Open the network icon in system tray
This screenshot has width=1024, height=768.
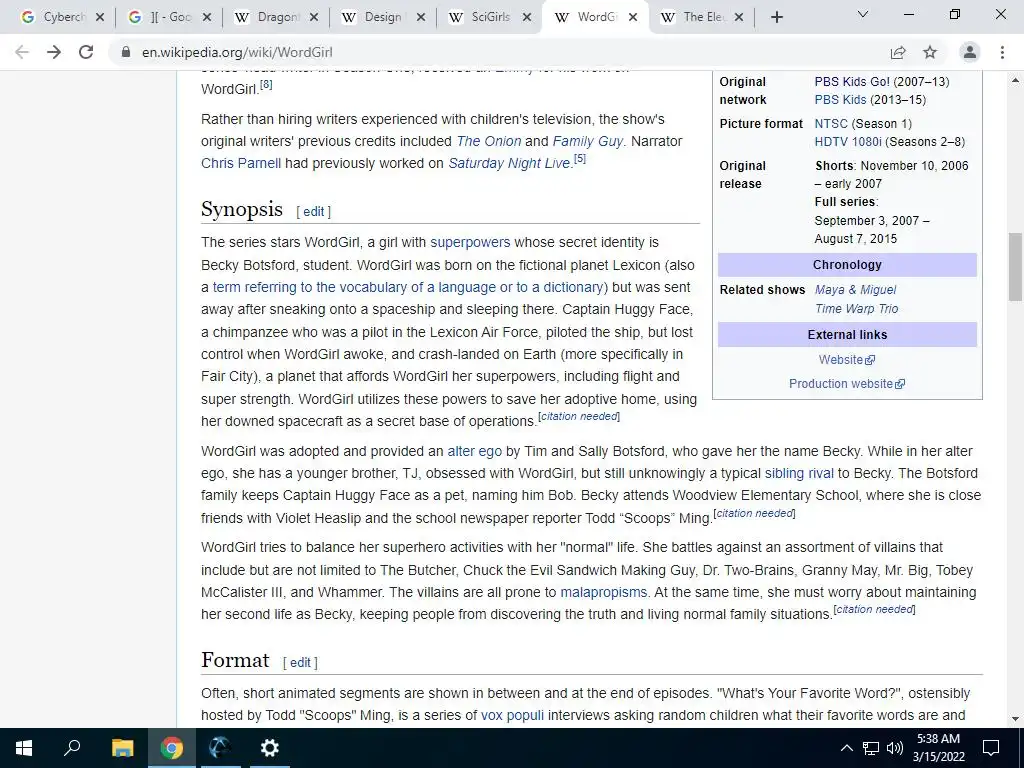pos(871,748)
